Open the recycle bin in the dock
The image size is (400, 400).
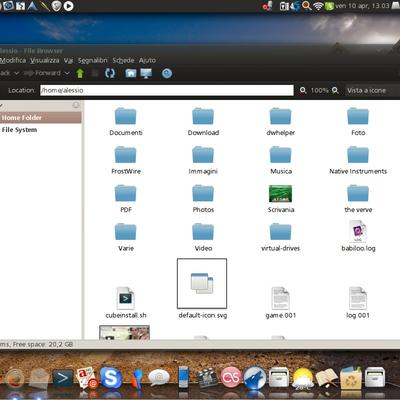[350, 378]
